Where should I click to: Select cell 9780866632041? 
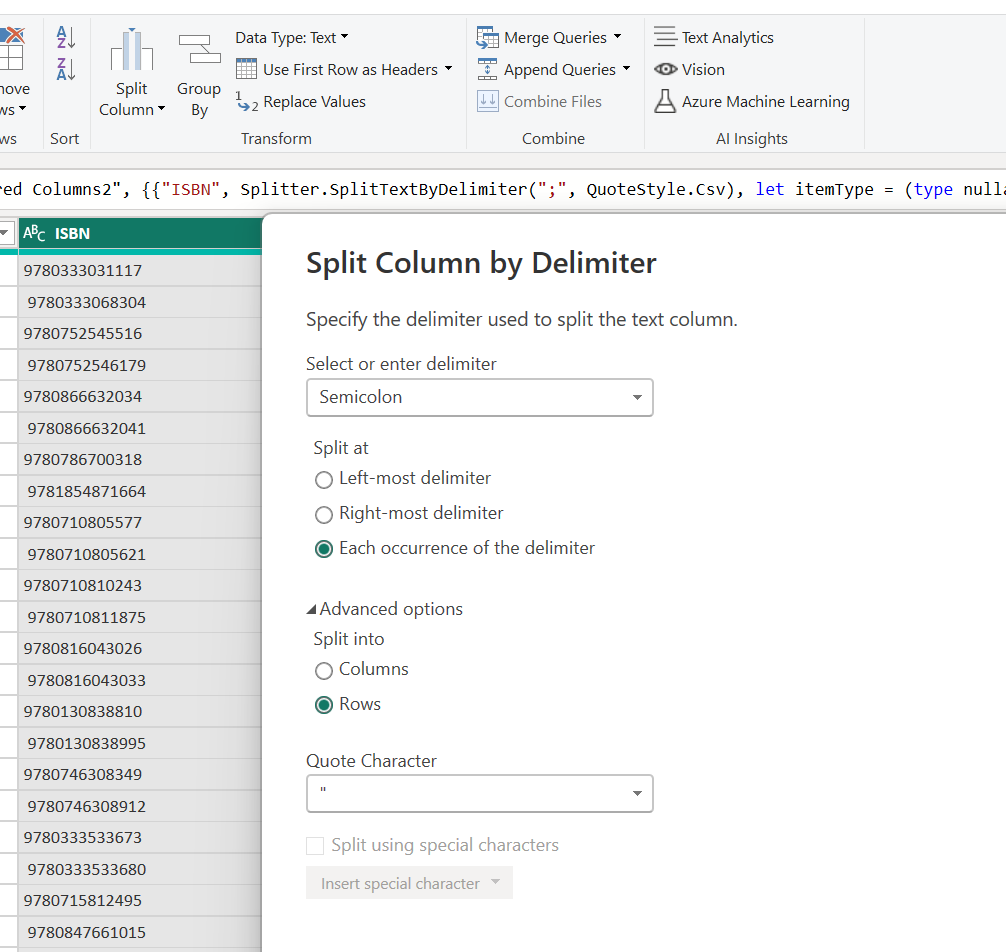[140, 428]
